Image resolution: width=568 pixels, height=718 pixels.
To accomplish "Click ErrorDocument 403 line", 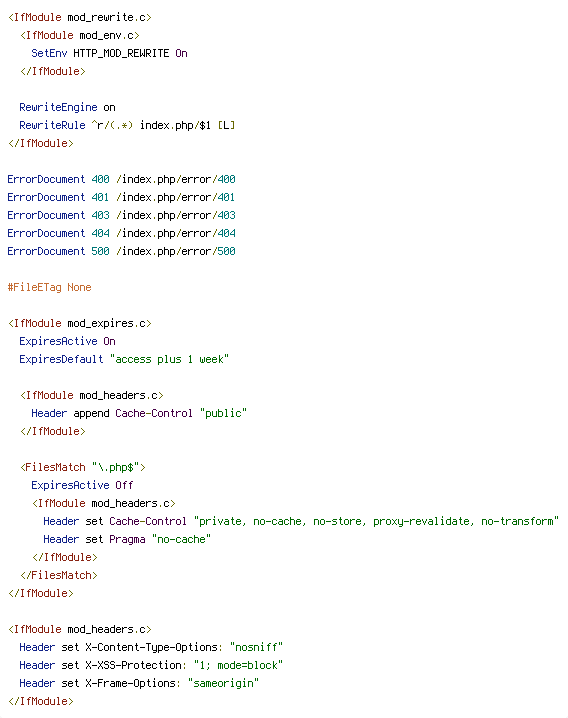I will (x=121, y=215).
